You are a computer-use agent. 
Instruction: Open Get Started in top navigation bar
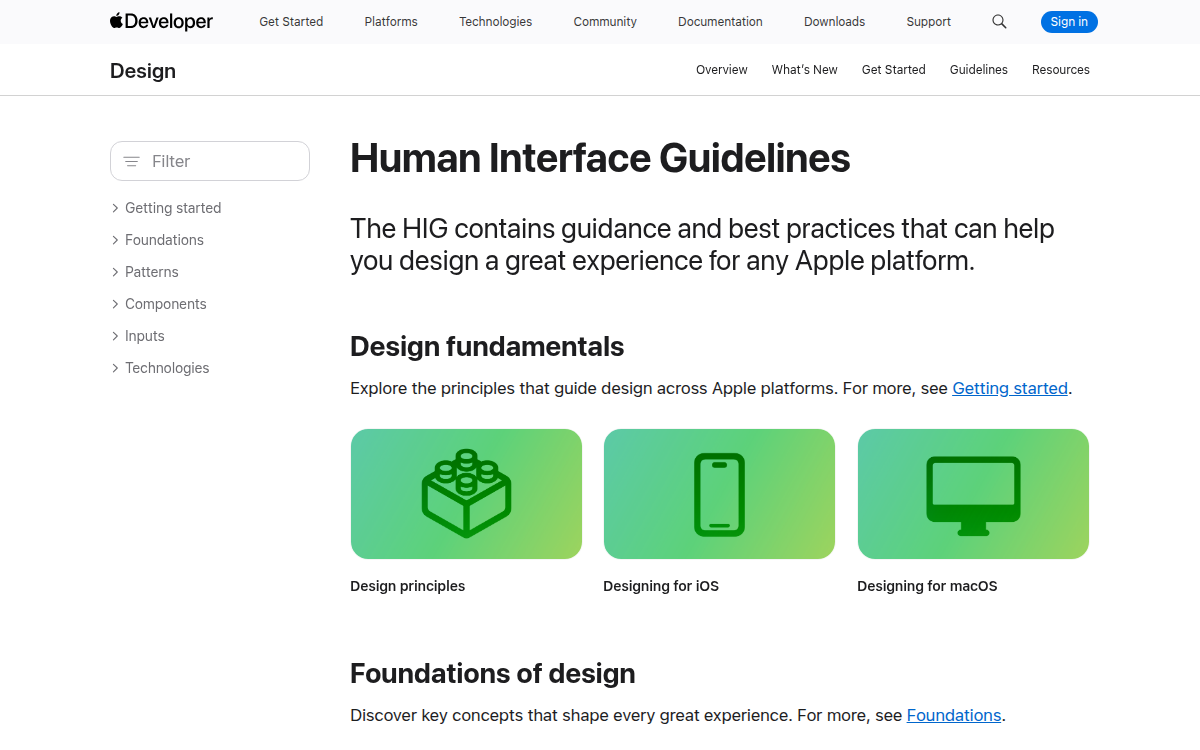click(x=291, y=22)
